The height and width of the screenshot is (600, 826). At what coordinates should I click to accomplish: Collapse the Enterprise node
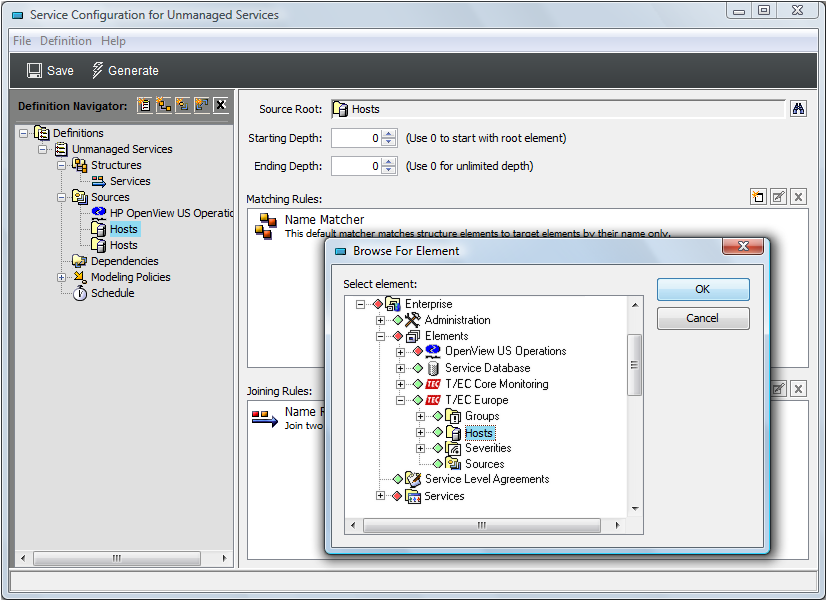point(360,304)
